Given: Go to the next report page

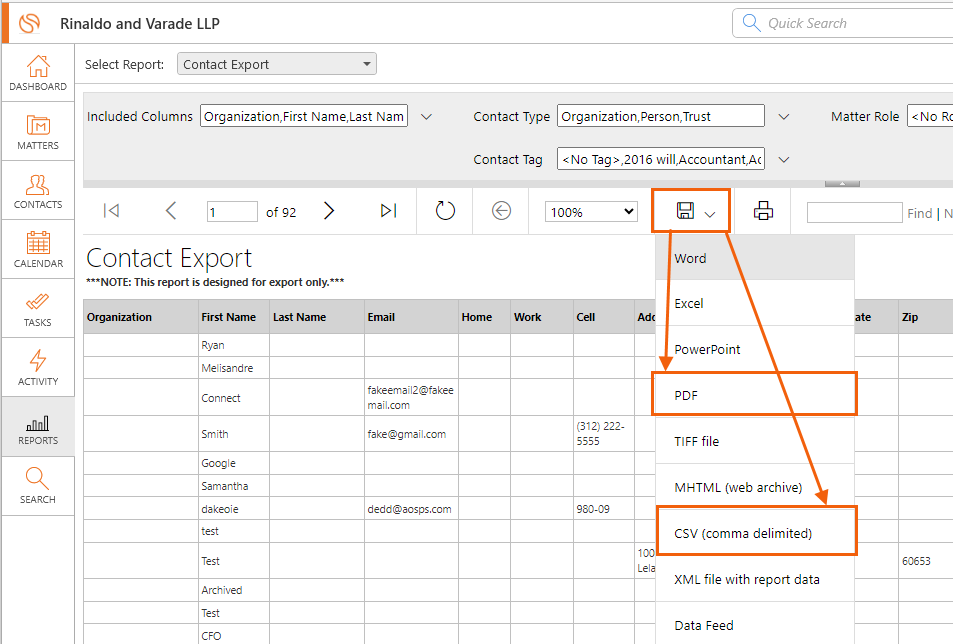Looking at the screenshot, I should coord(329,211).
